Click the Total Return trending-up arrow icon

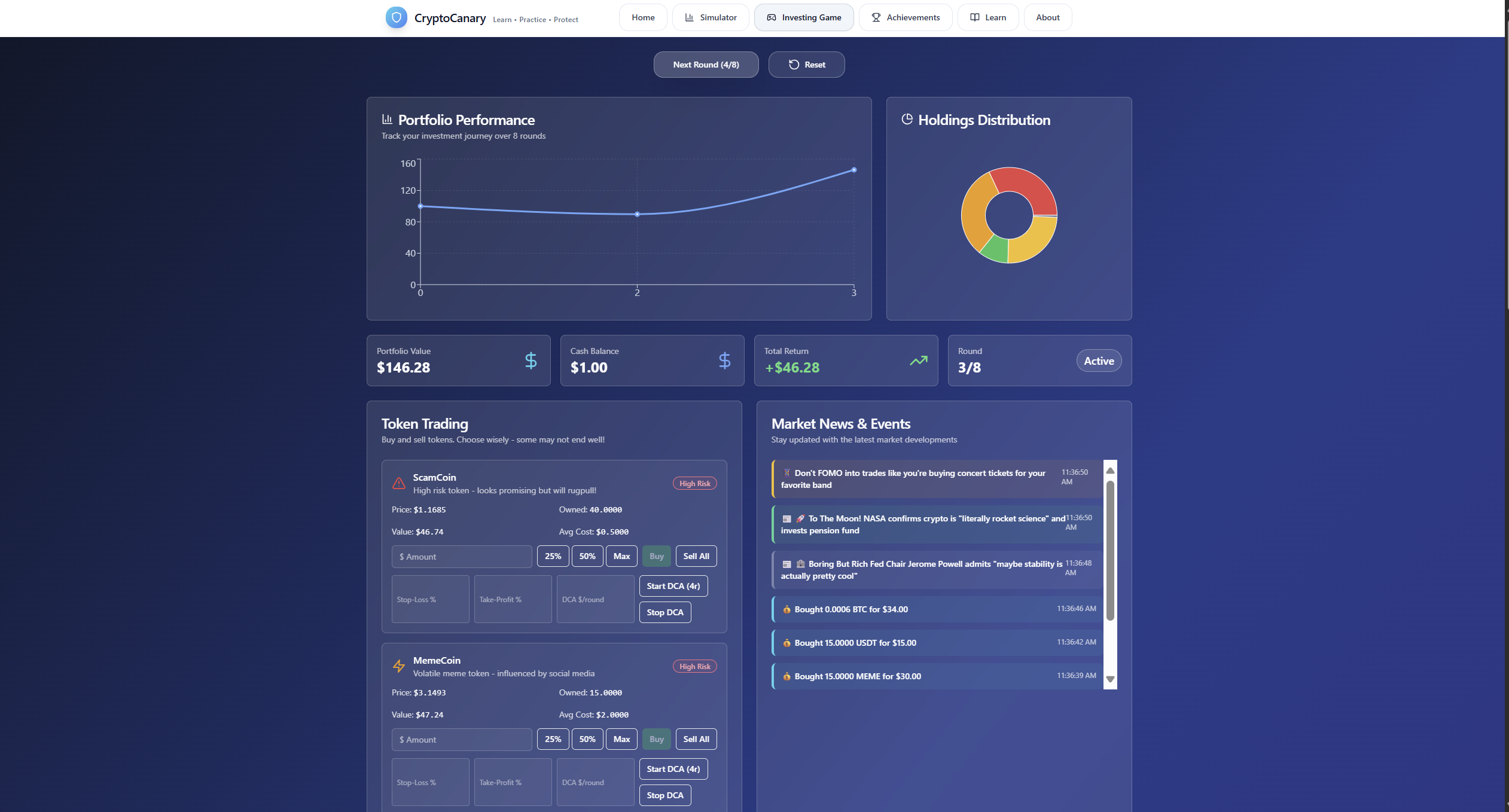pyautogui.click(x=918, y=361)
